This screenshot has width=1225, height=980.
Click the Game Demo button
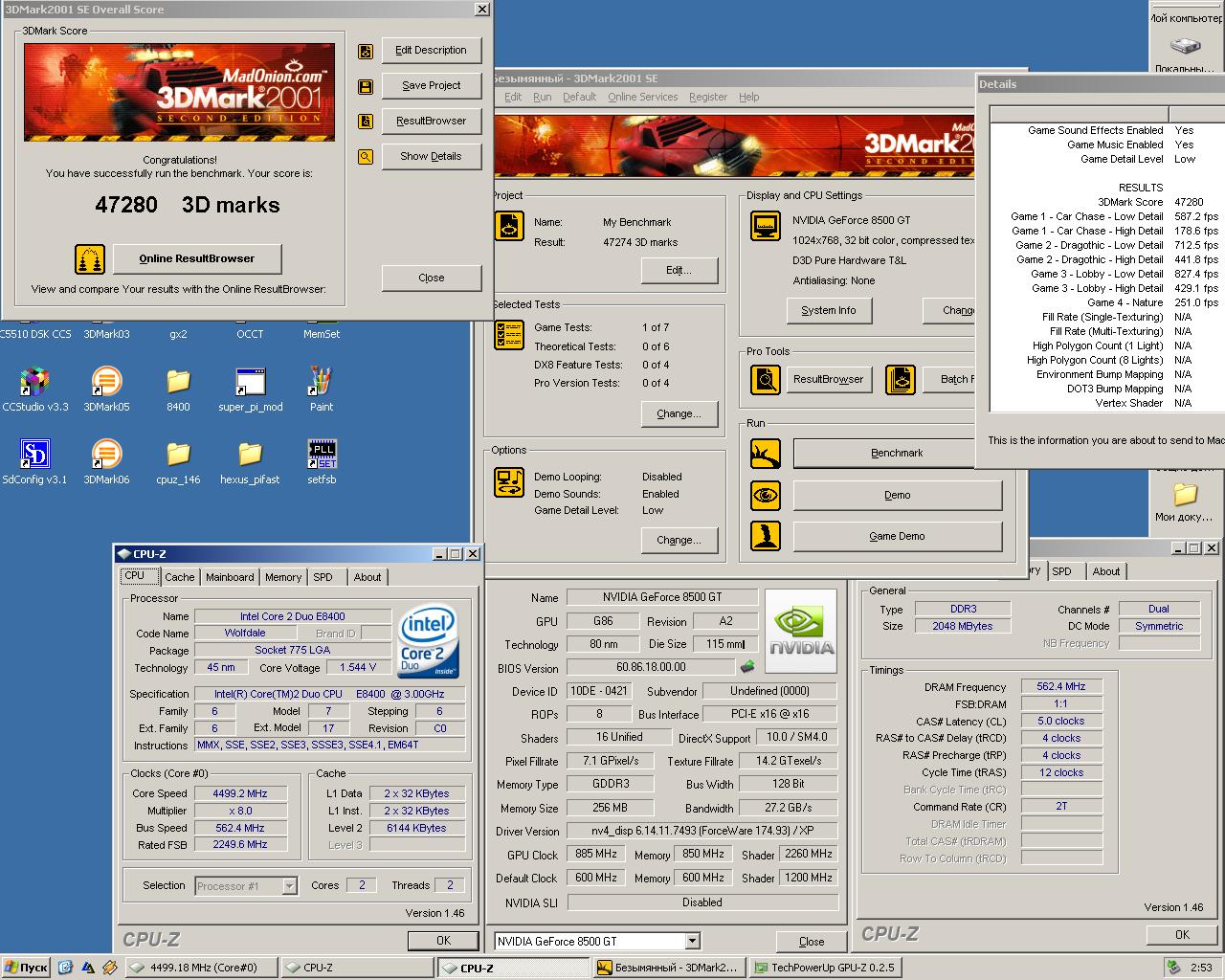(x=897, y=536)
